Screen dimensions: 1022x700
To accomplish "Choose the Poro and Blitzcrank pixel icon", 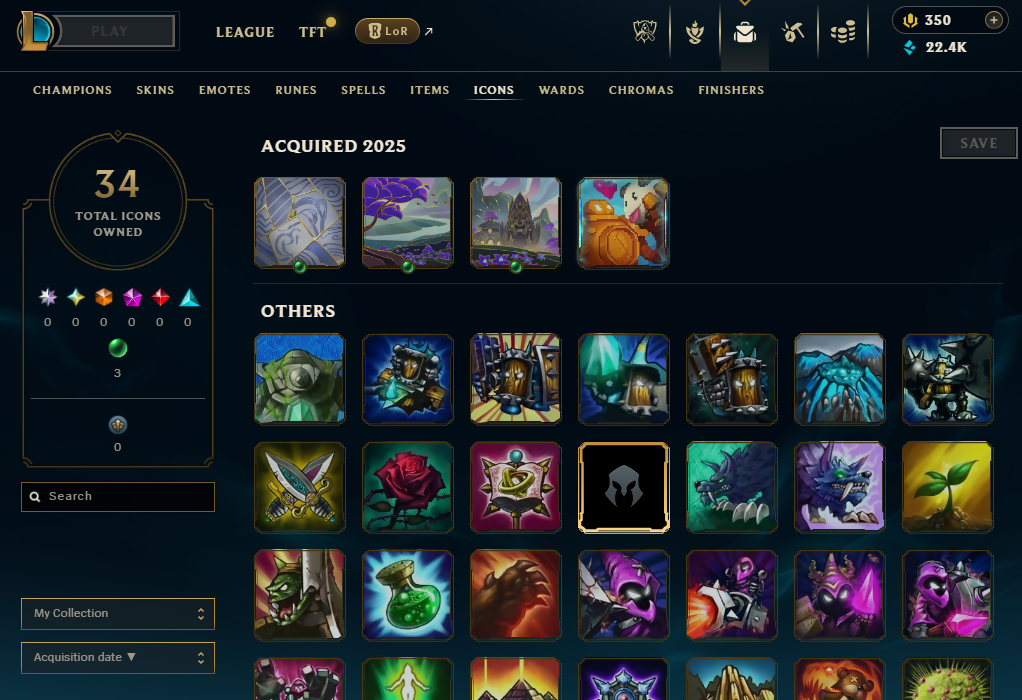I will click(624, 223).
